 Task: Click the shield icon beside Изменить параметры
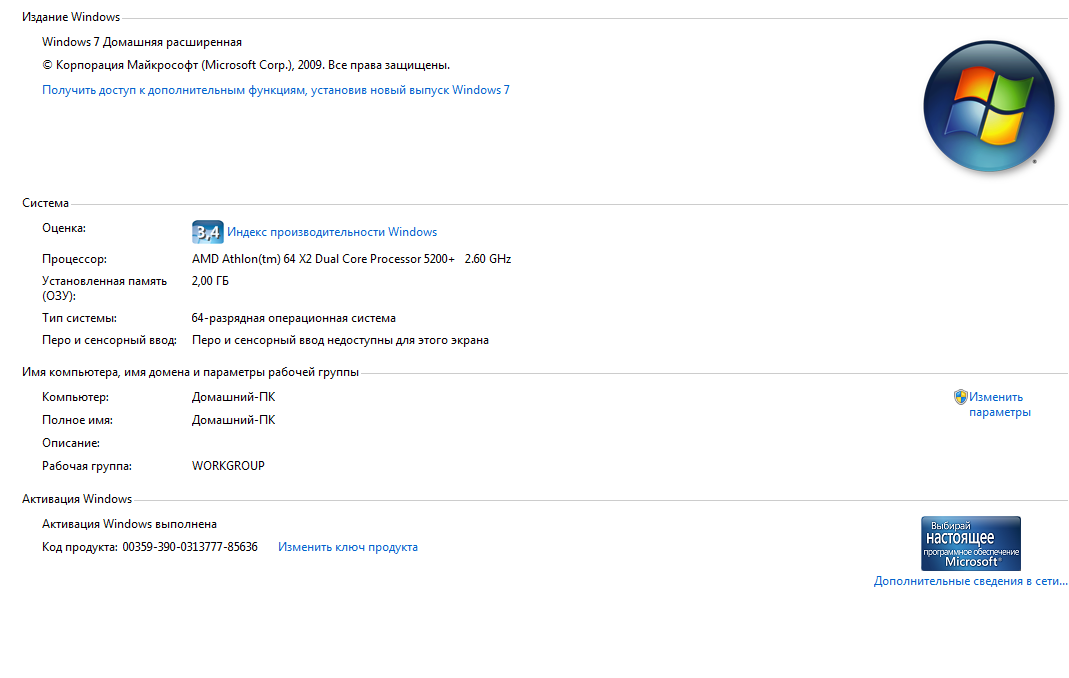pos(961,397)
